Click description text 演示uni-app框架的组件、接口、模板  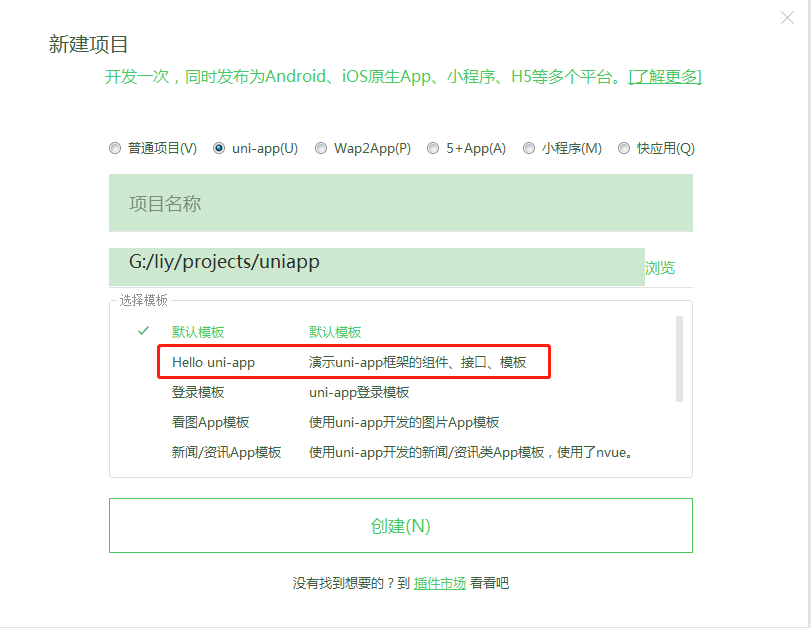[x=417, y=362]
